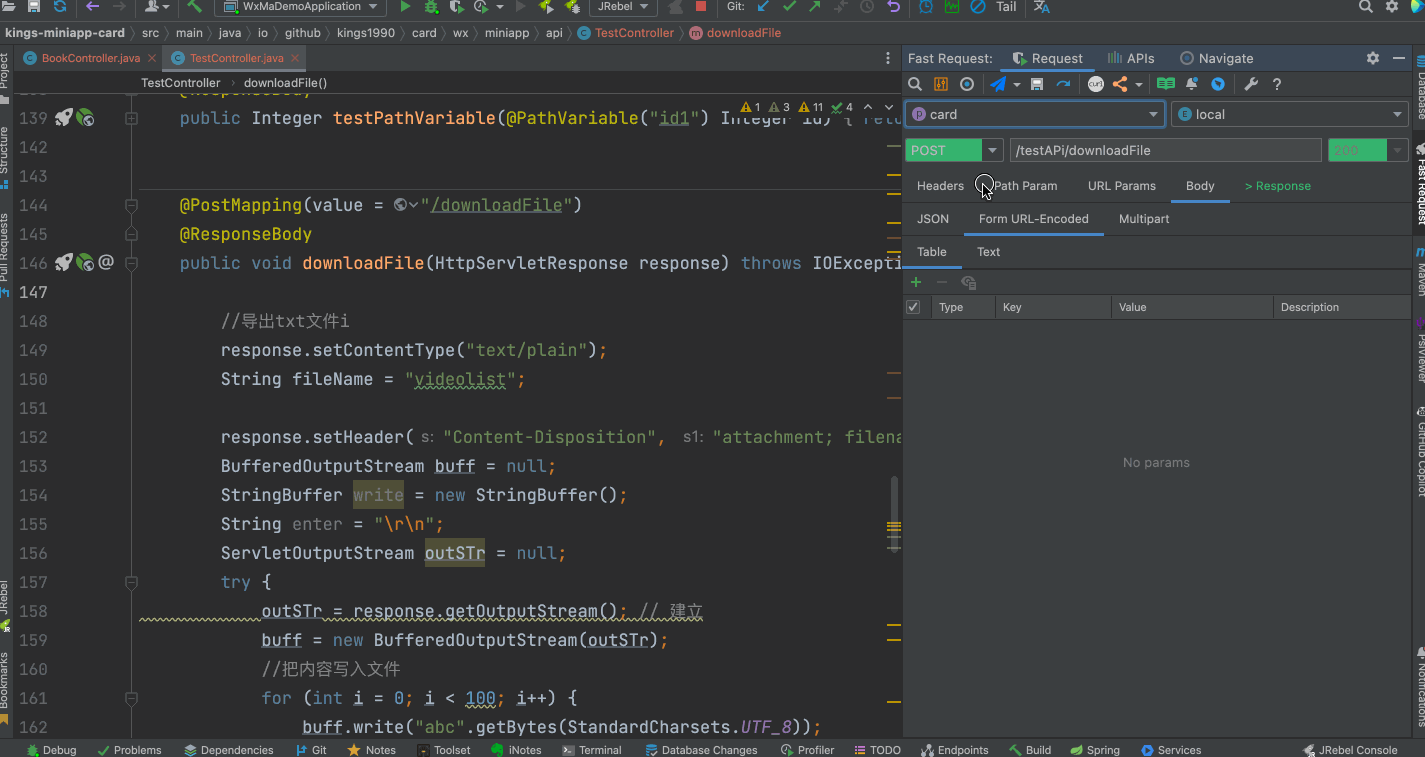Send request with the paper plane icon
Image resolution: width=1425 pixels, height=757 pixels.
[998, 85]
